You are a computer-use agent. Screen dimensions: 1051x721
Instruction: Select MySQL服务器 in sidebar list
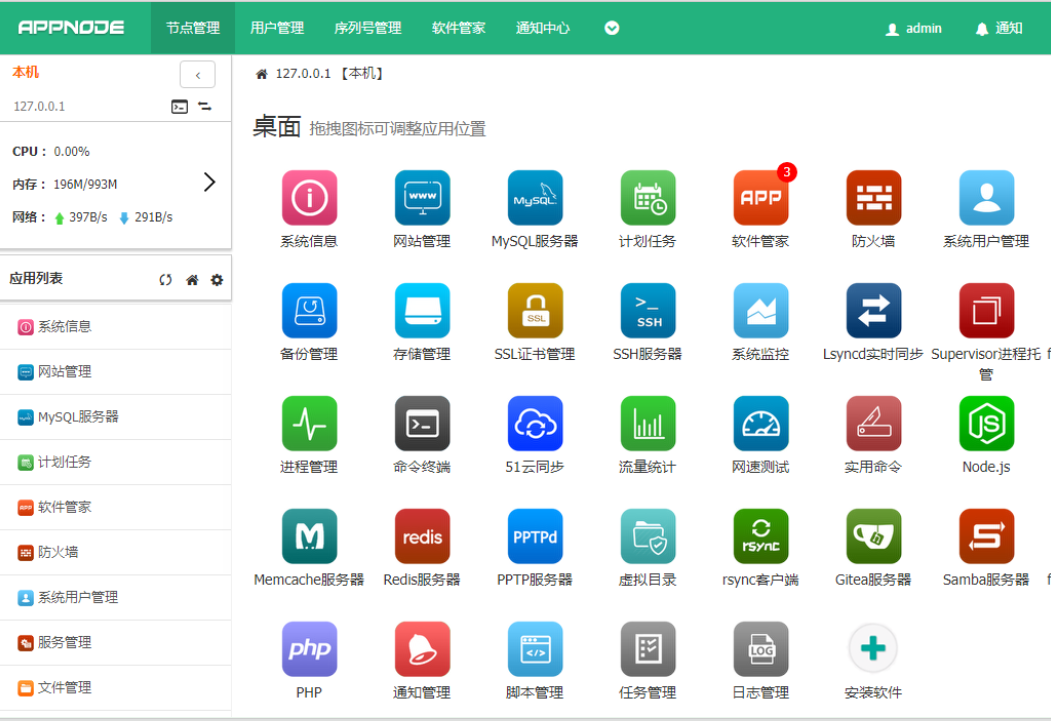coord(115,417)
